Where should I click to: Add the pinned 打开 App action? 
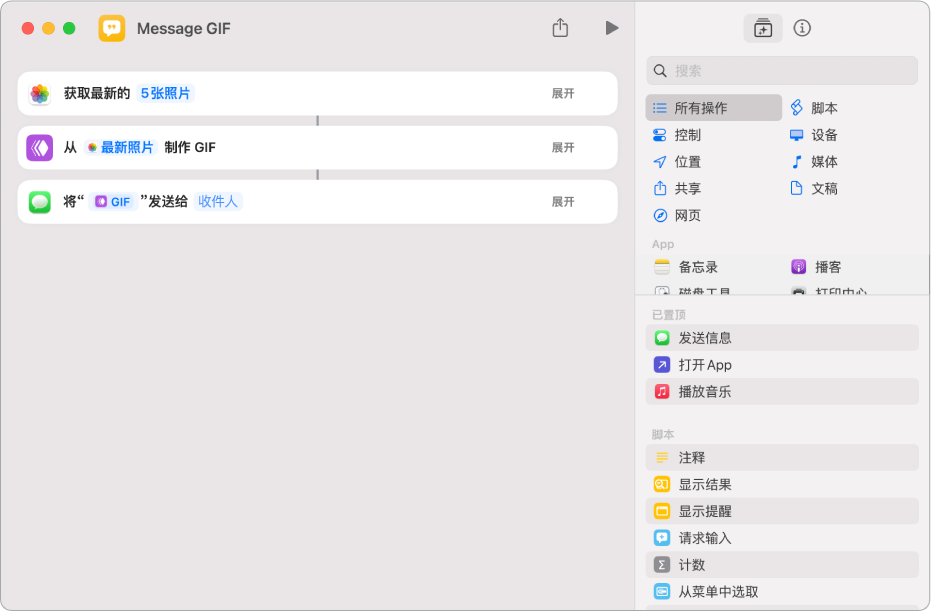click(x=782, y=364)
